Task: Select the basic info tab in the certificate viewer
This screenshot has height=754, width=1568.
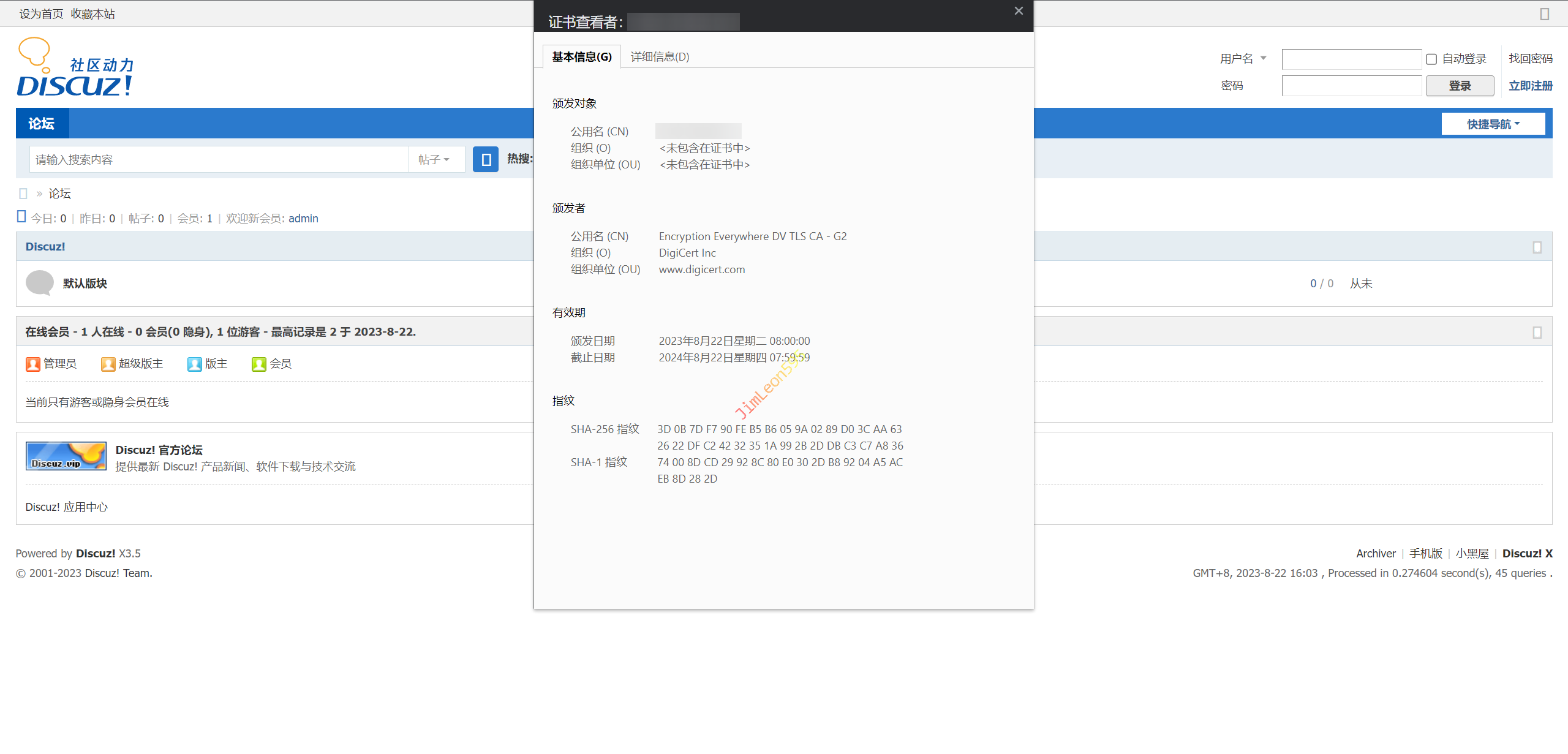Action: [x=581, y=56]
